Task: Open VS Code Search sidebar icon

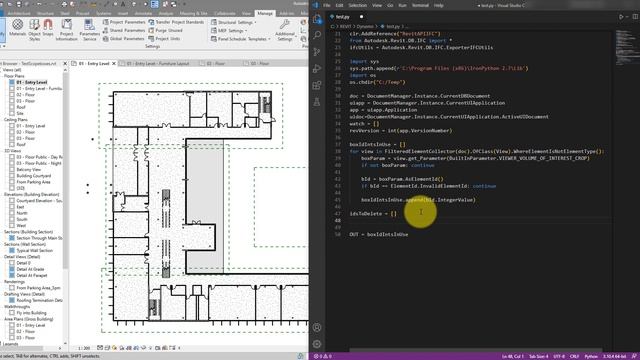Action: [x=317, y=35]
